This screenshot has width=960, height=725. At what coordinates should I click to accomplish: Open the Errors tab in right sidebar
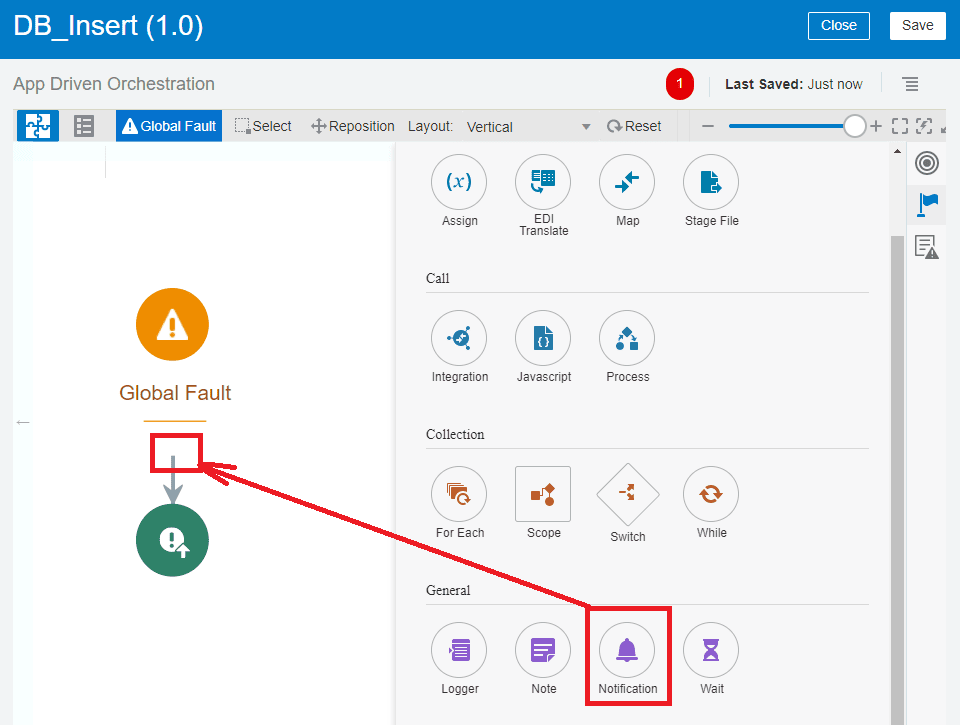coord(927,247)
